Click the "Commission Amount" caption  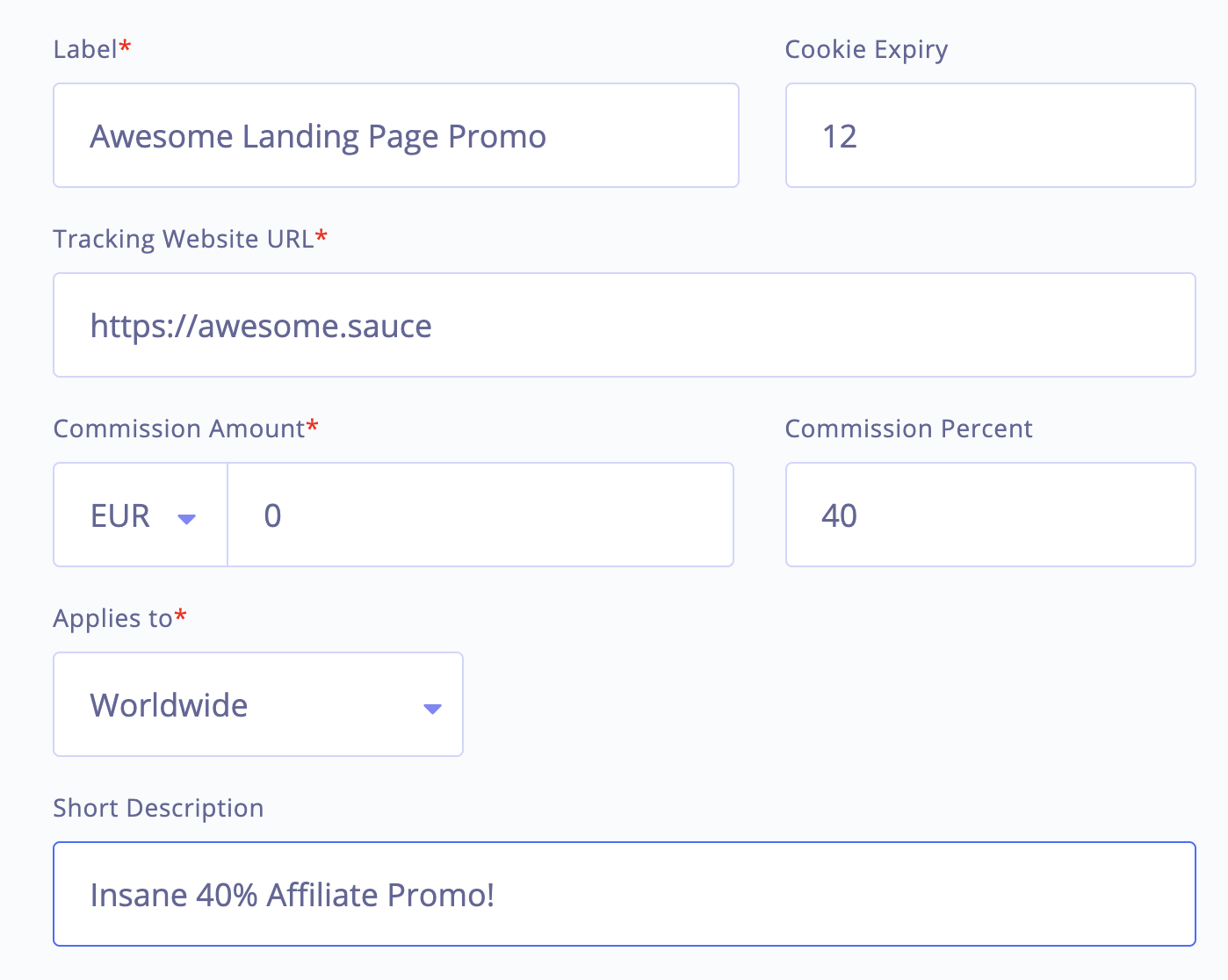click(178, 429)
